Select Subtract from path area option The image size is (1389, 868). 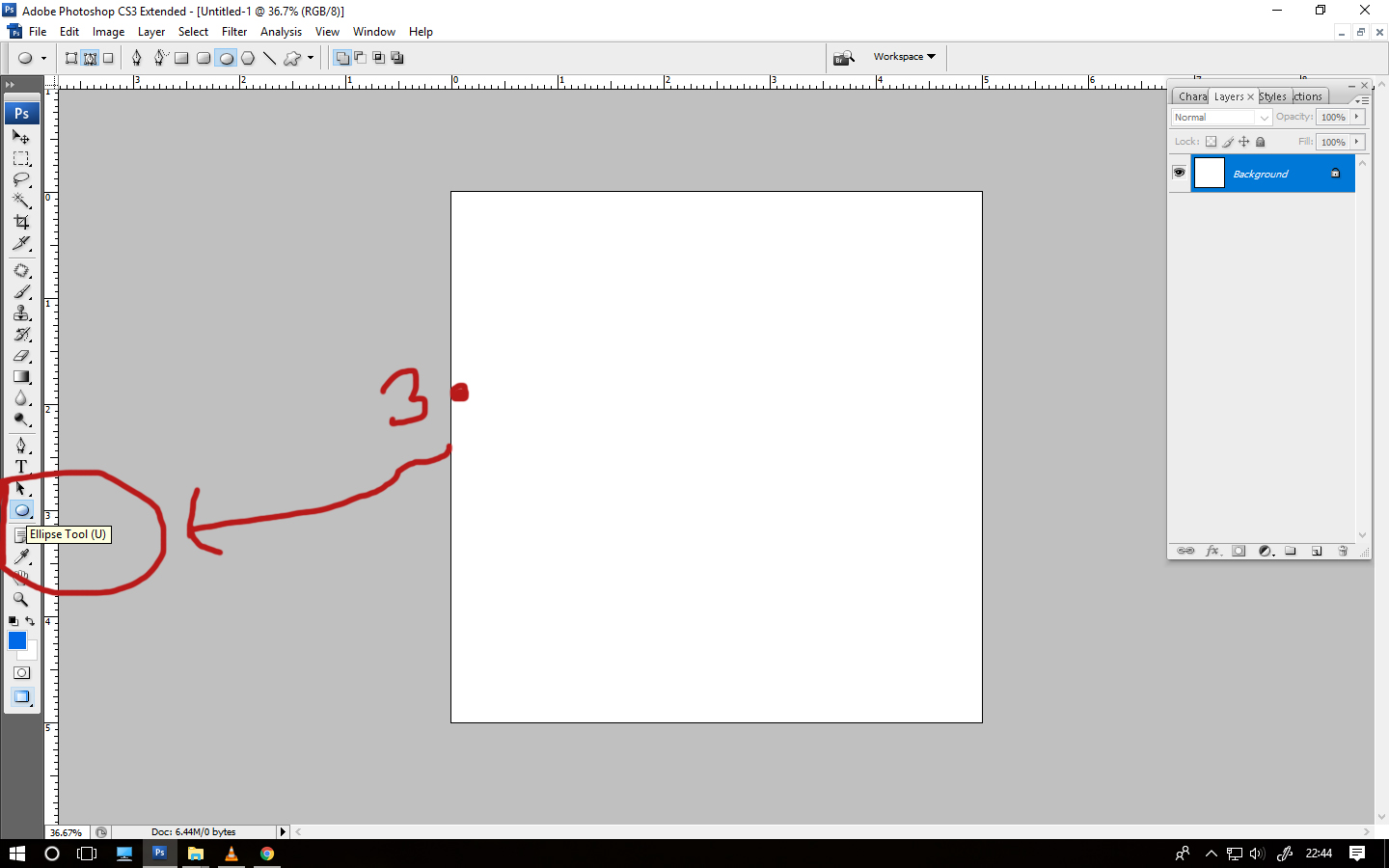pos(360,58)
